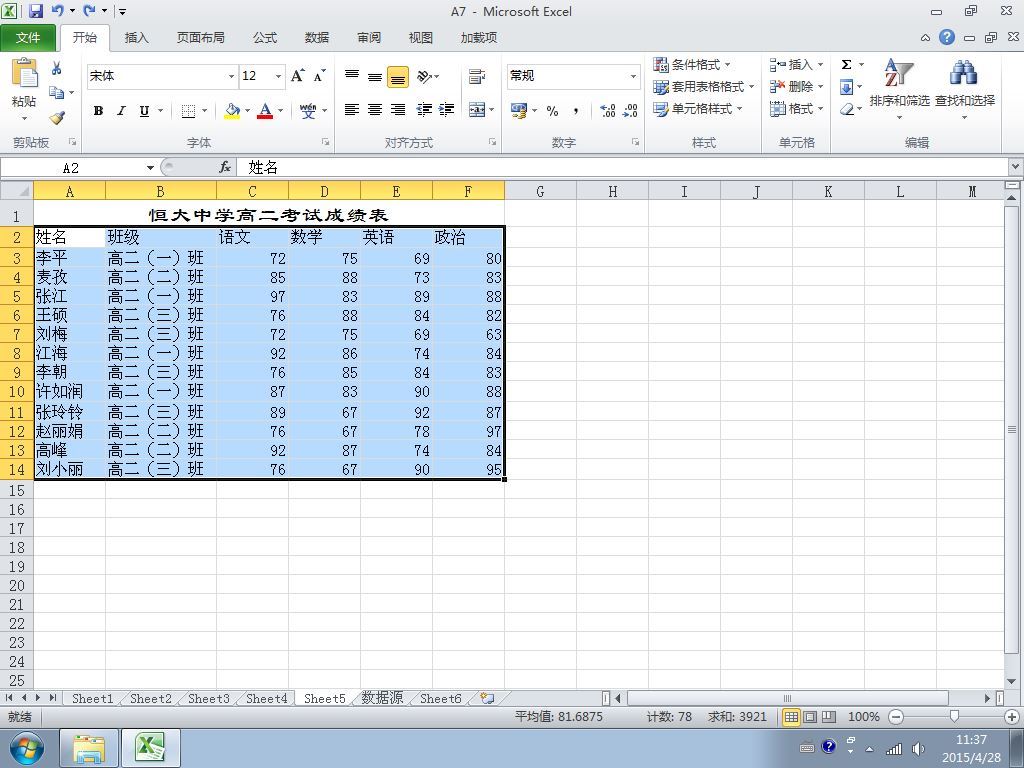
Task: Open 套用表格格式 table format dropdown
Action: coord(704,86)
